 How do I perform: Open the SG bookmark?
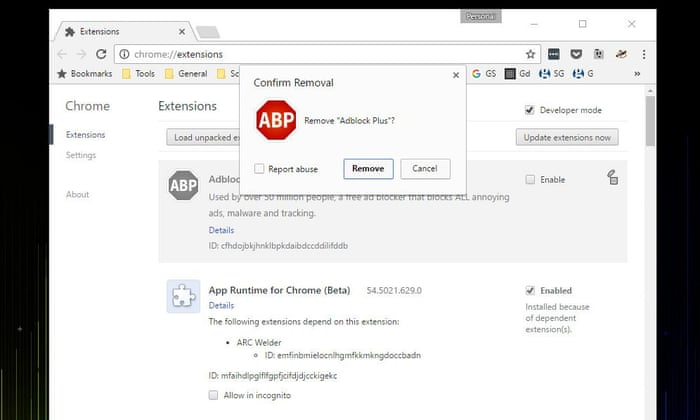point(552,74)
